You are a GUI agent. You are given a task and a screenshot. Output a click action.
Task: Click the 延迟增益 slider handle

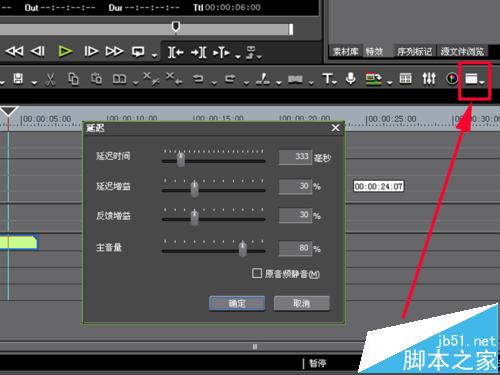195,189
